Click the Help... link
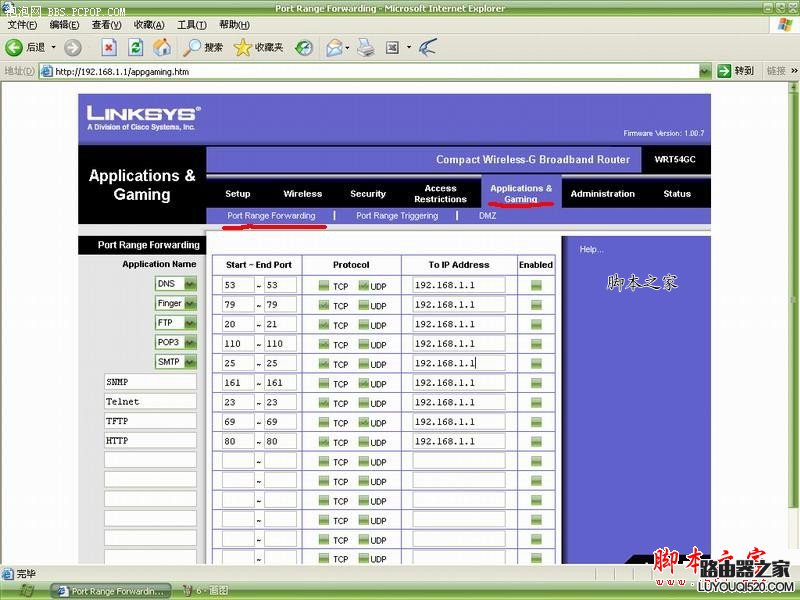 [591, 249]
